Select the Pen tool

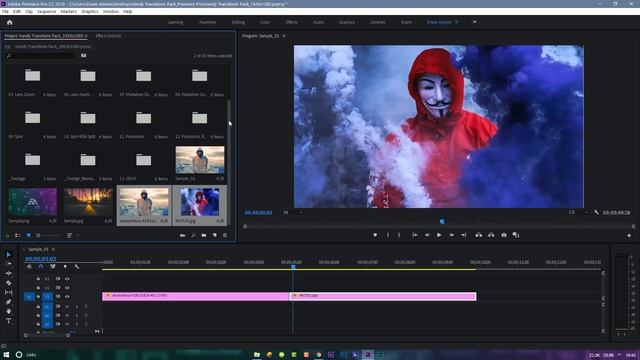coord(9,302)
